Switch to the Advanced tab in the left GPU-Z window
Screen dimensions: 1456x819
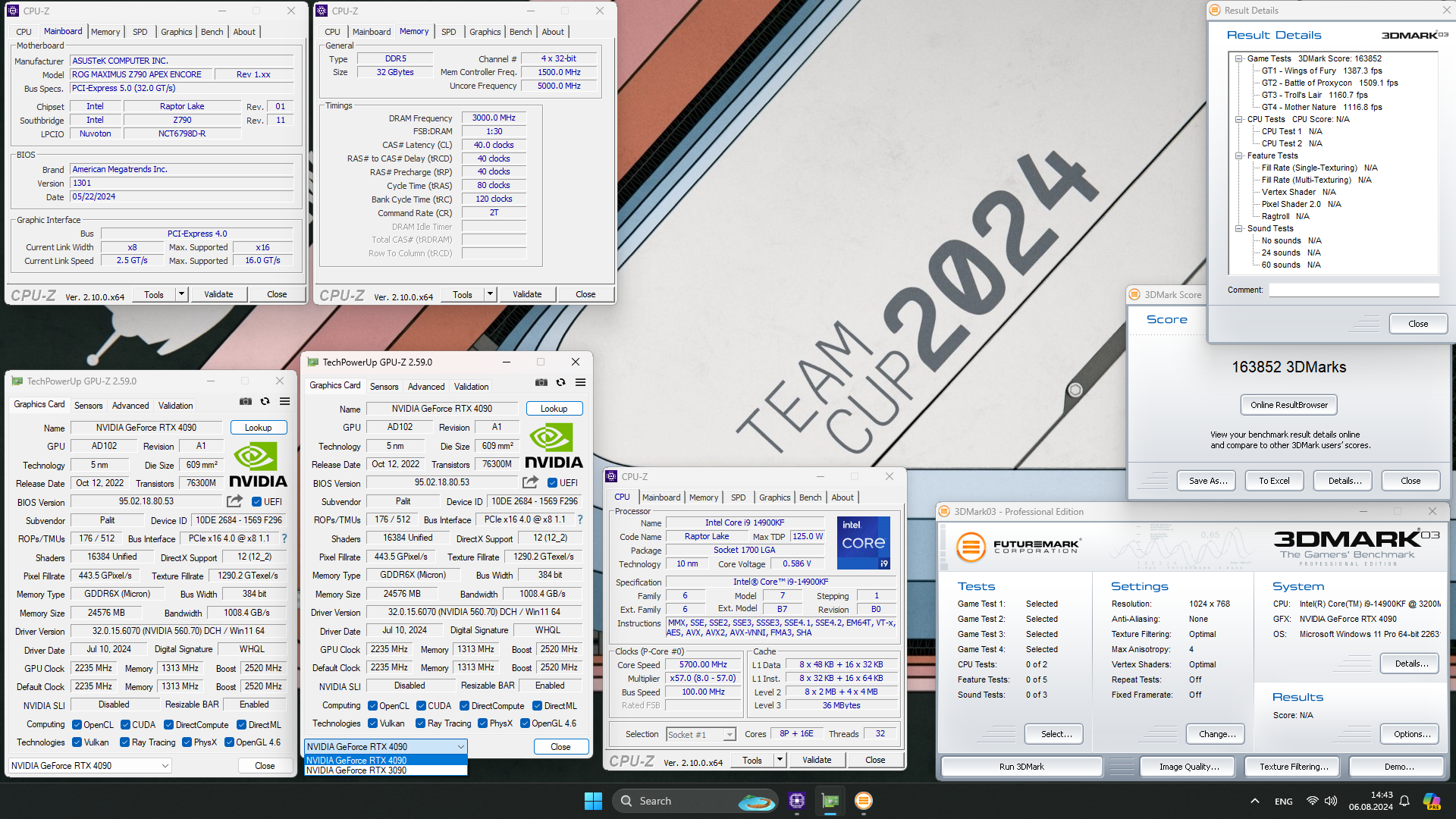(x=130, y=406)
